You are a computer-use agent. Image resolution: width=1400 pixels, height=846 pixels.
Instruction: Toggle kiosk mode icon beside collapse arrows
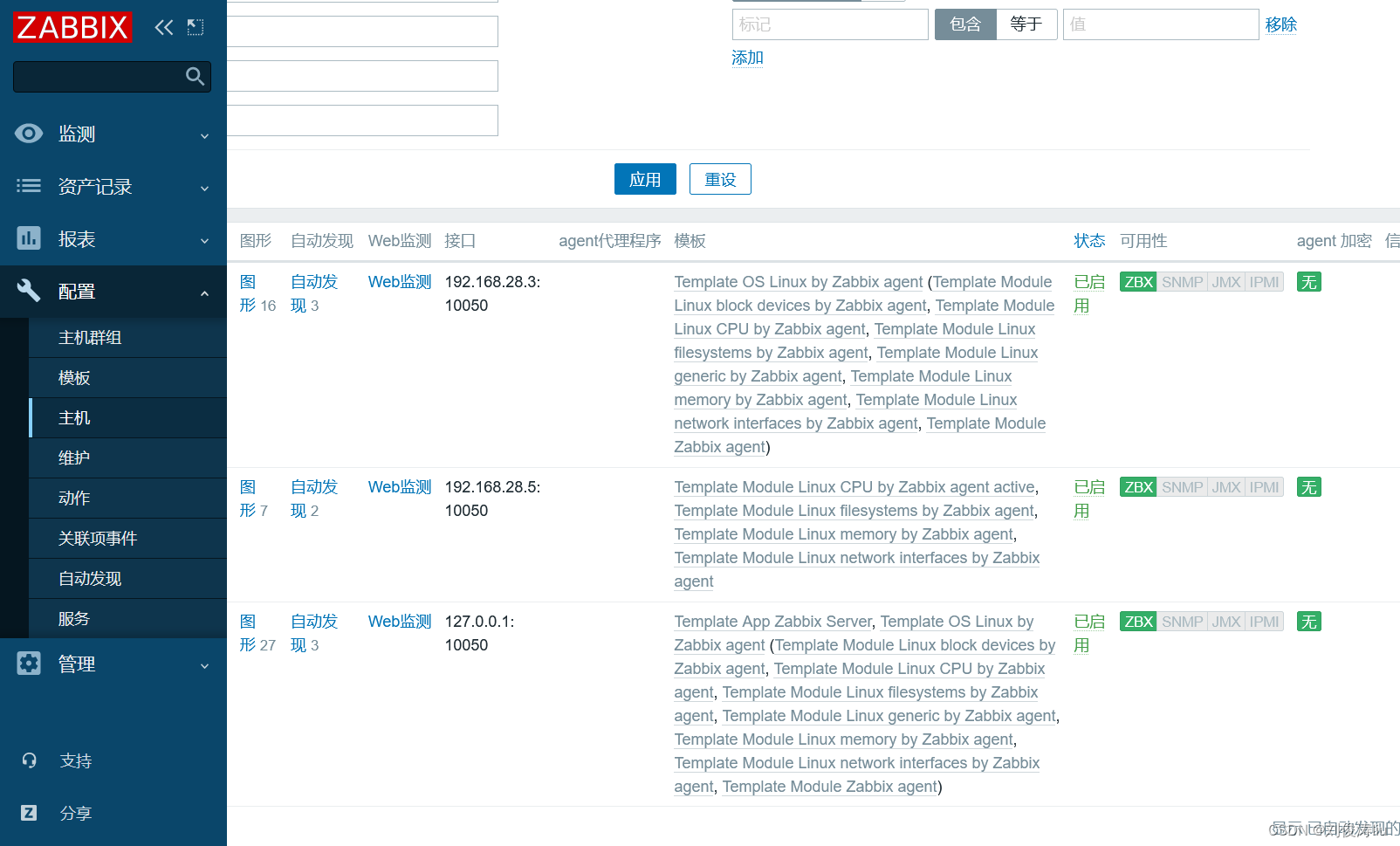pyautogui.click(x=196, y=28)
